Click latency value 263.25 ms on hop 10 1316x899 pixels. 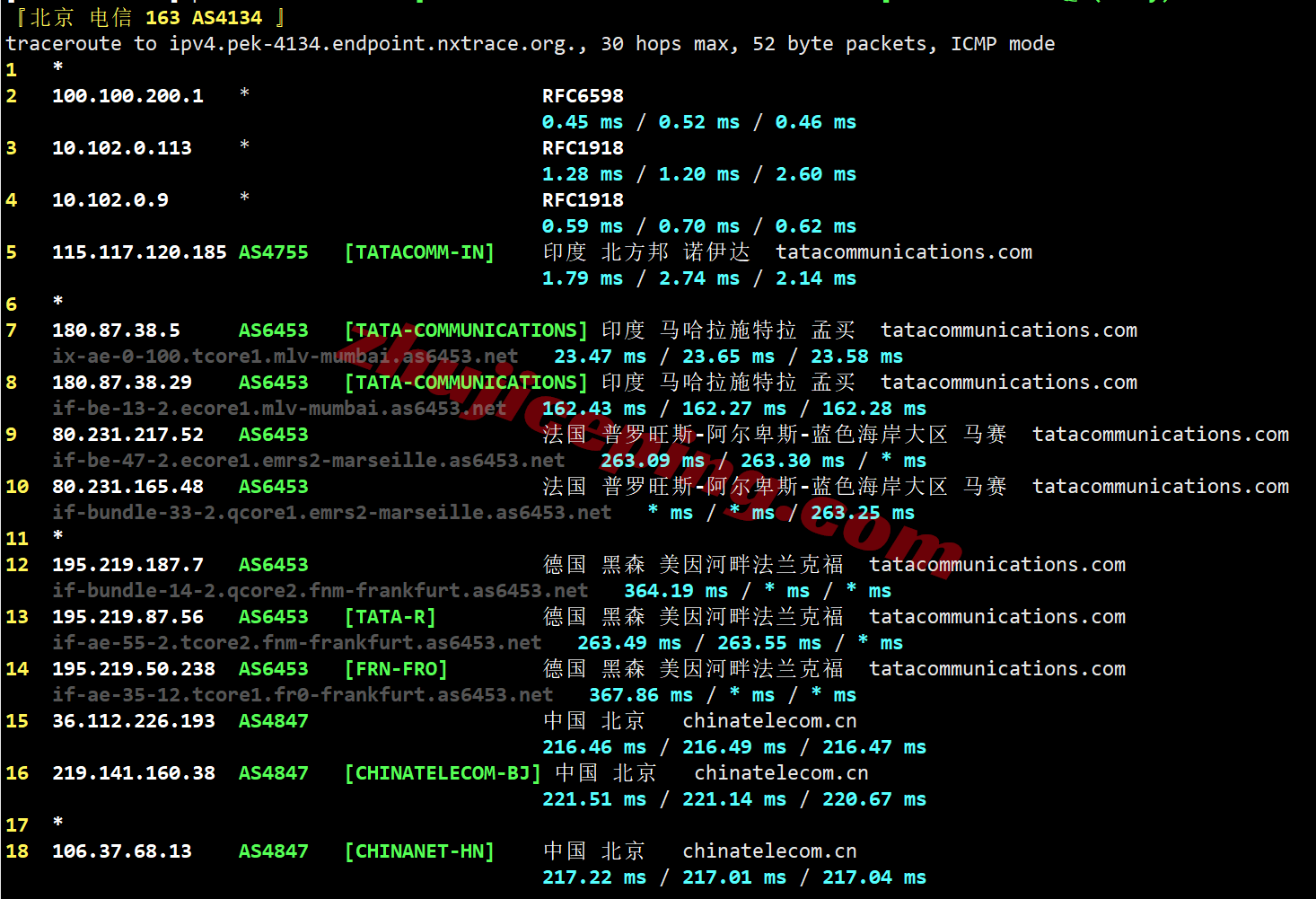(x=863, y=513)
